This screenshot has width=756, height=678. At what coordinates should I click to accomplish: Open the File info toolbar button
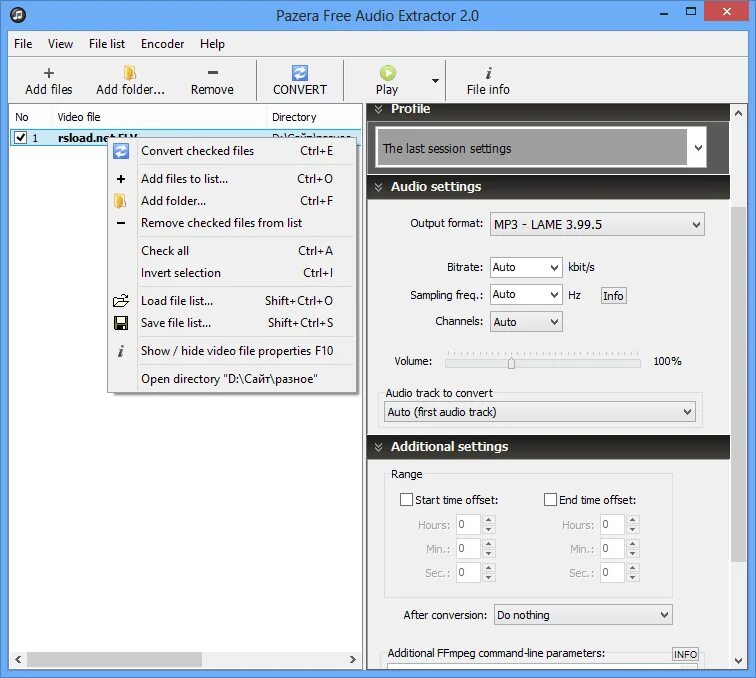(488, 81)
